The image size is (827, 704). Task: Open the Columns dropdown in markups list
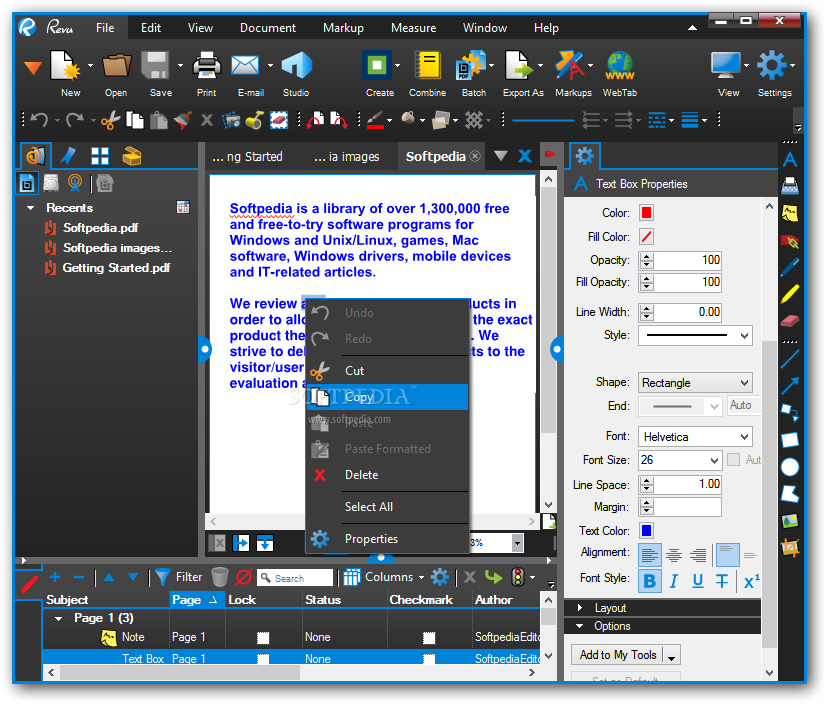point(384,577)
